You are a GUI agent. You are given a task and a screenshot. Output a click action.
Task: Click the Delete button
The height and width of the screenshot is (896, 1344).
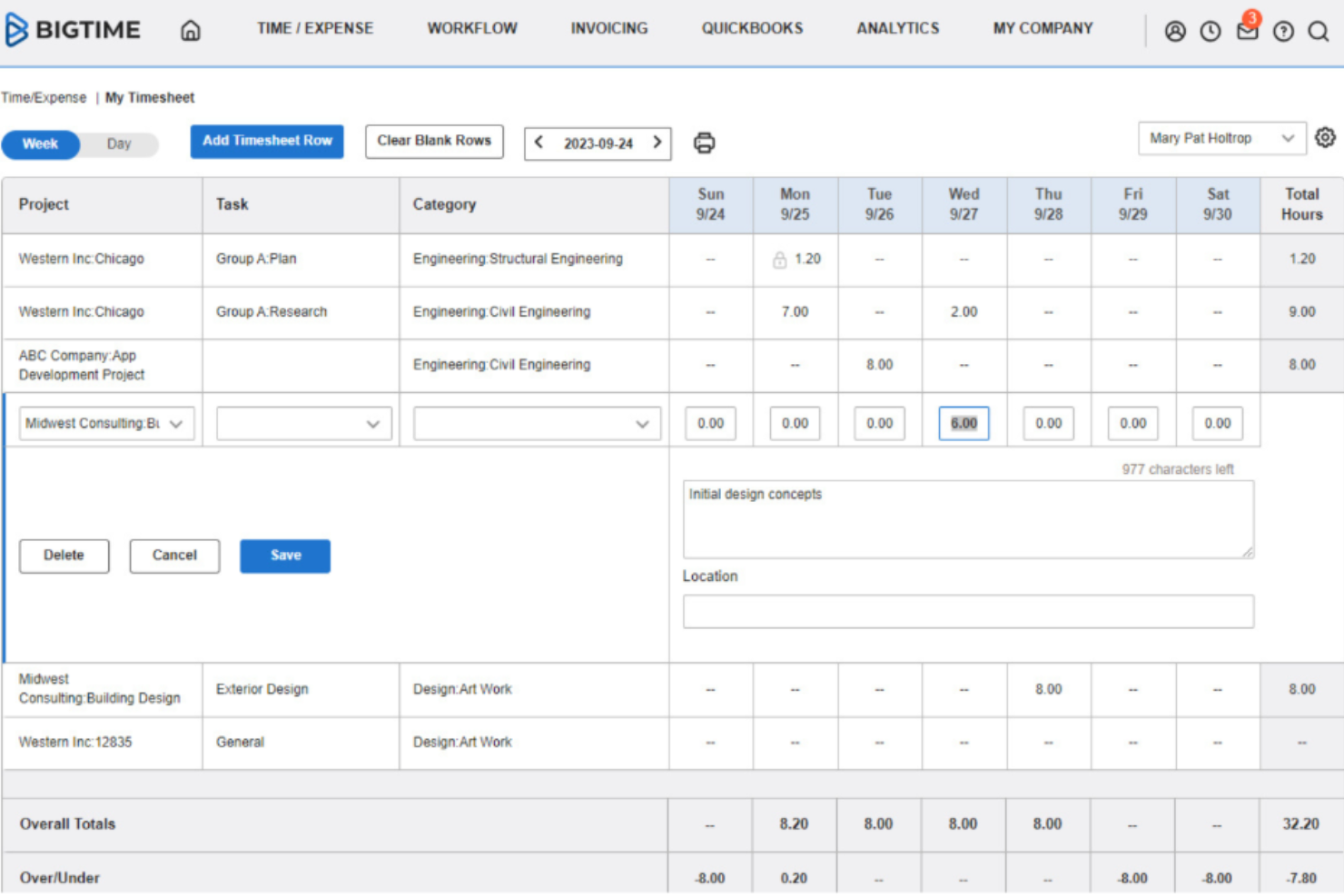(64, 556)
